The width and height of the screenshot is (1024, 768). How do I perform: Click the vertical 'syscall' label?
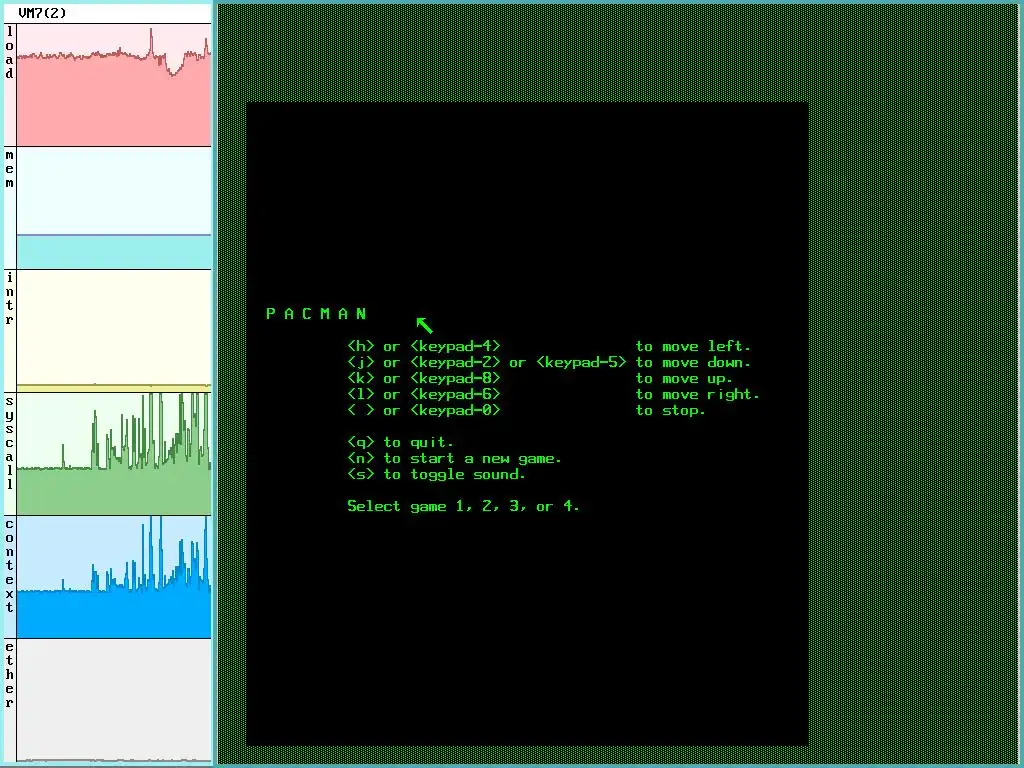pyautogui.click(x=9, y=443)
